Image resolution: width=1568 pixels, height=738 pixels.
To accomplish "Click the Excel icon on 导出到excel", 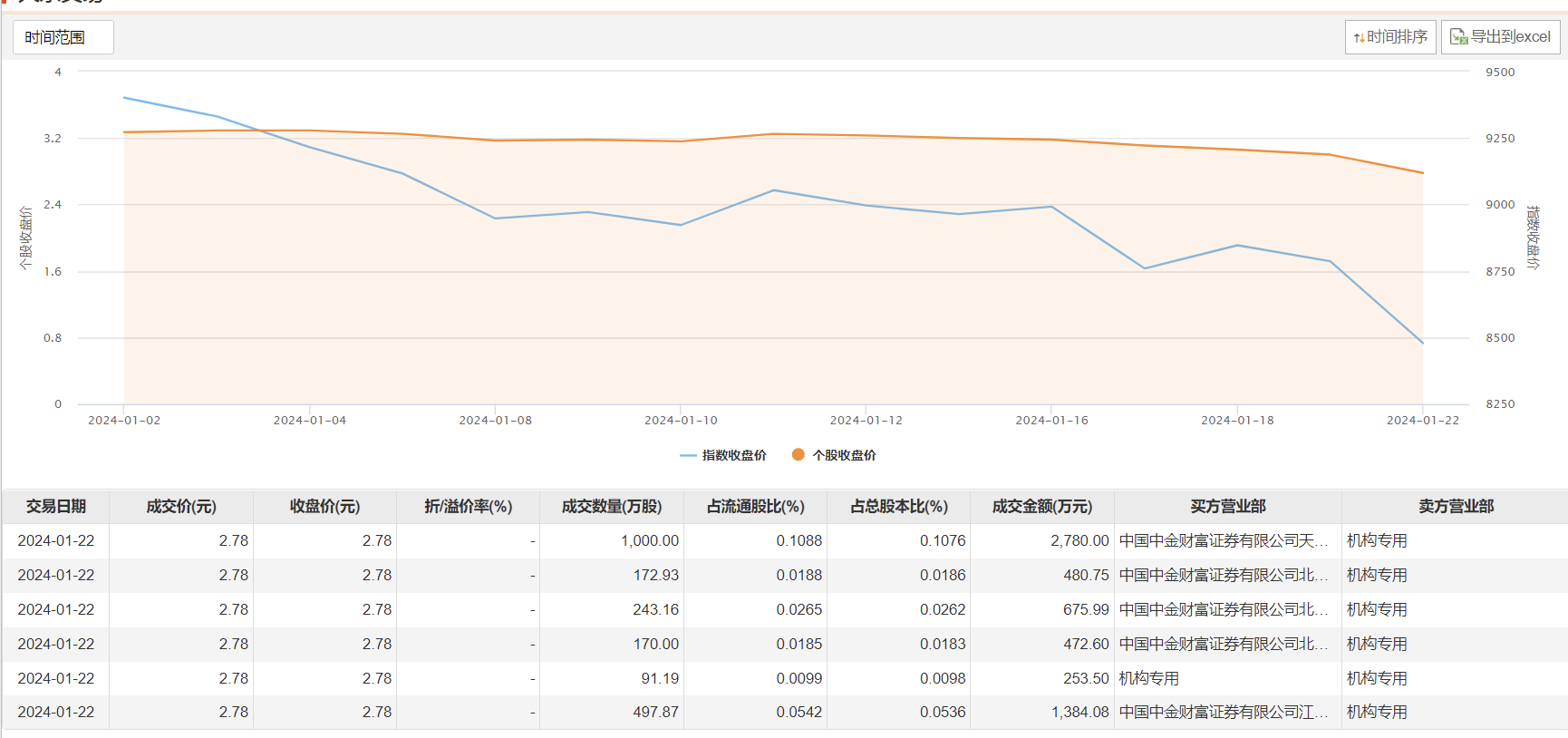I will coord(1458,37).
